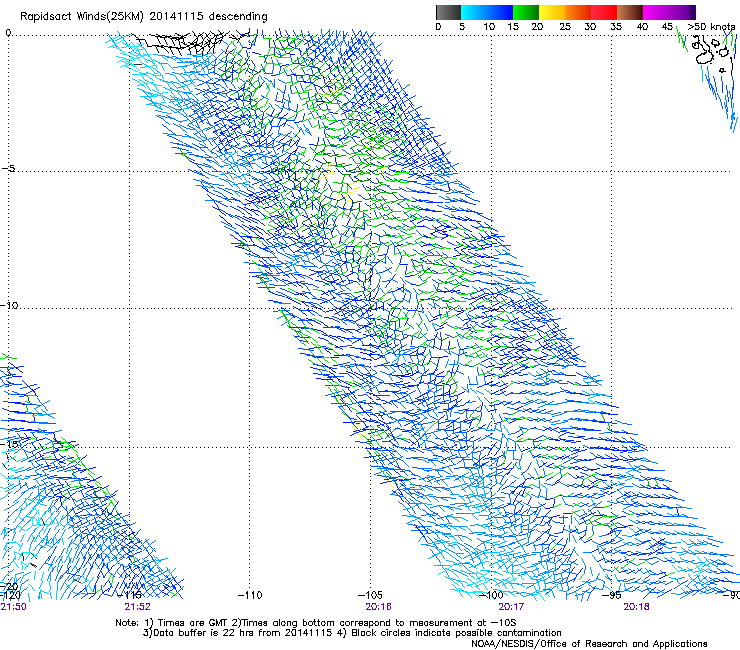Click the '-100' longitude axis label
This screenshot has width=740, height=650.
(x=491, y=595)
